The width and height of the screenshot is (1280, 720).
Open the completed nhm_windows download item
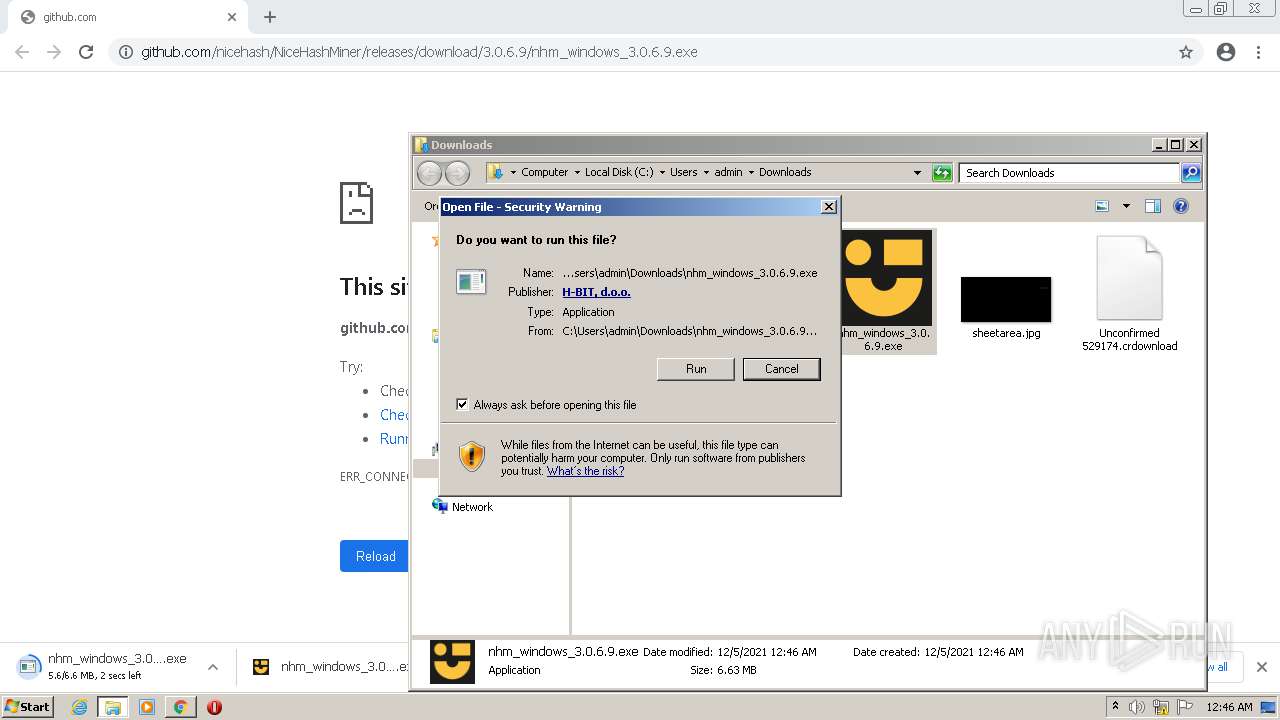330,667
